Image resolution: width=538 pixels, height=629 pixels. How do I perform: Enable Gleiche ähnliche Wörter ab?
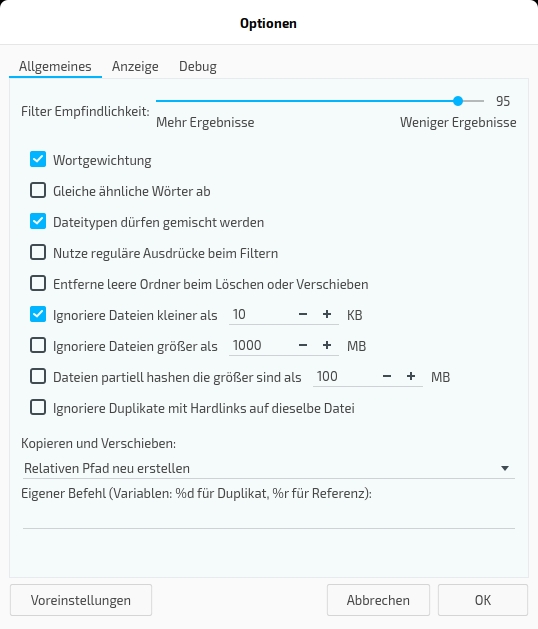pos(38,190)
